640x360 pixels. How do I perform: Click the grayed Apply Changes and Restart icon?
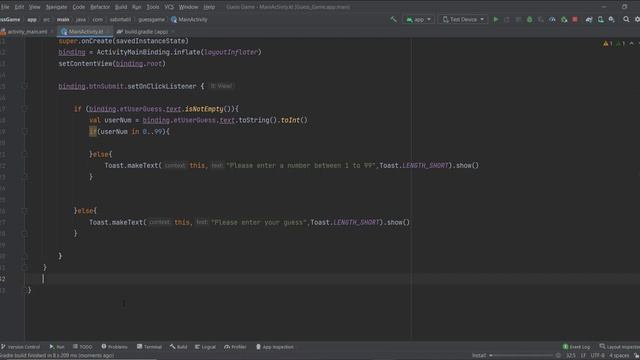[x=507, y=19]
